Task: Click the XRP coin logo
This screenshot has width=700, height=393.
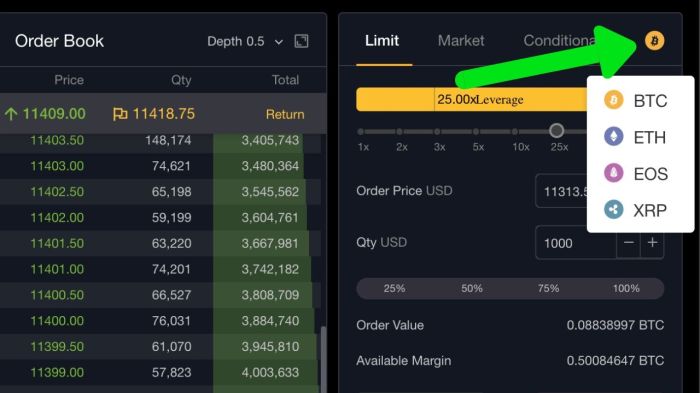Action: 613,209
